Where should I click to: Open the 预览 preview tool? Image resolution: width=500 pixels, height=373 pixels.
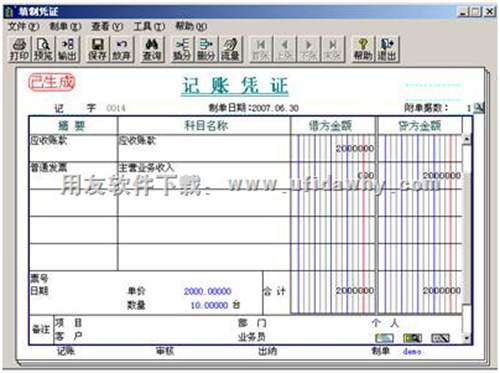[43, 49]
